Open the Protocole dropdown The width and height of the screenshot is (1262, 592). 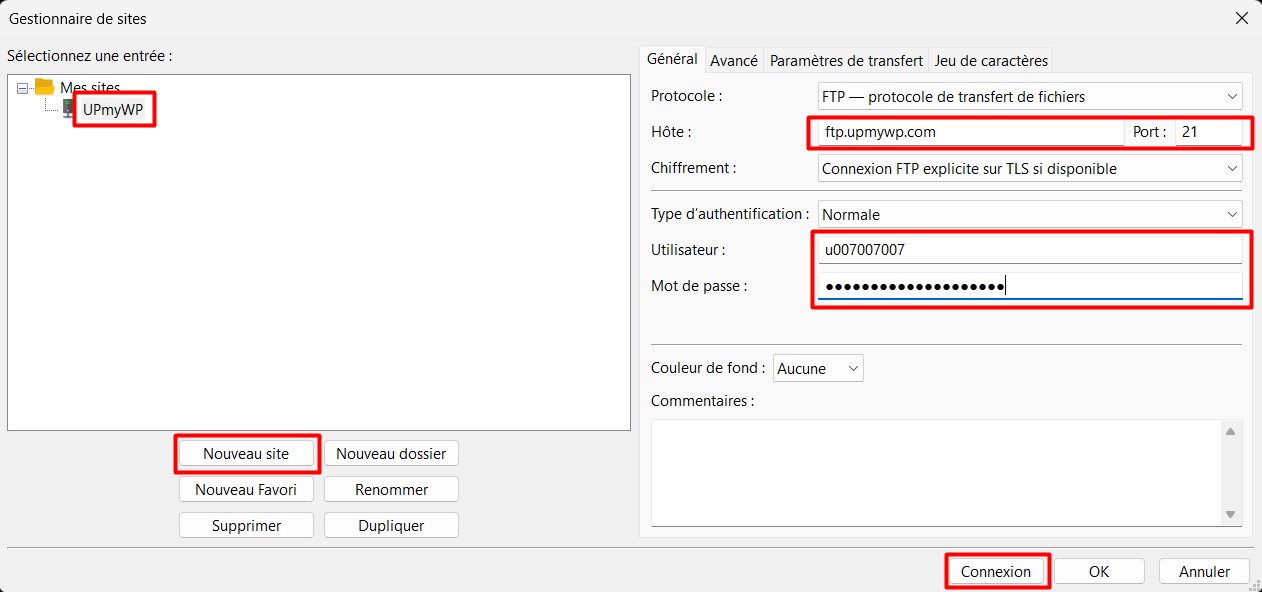pyautogui.click(x=1030, y=96)
